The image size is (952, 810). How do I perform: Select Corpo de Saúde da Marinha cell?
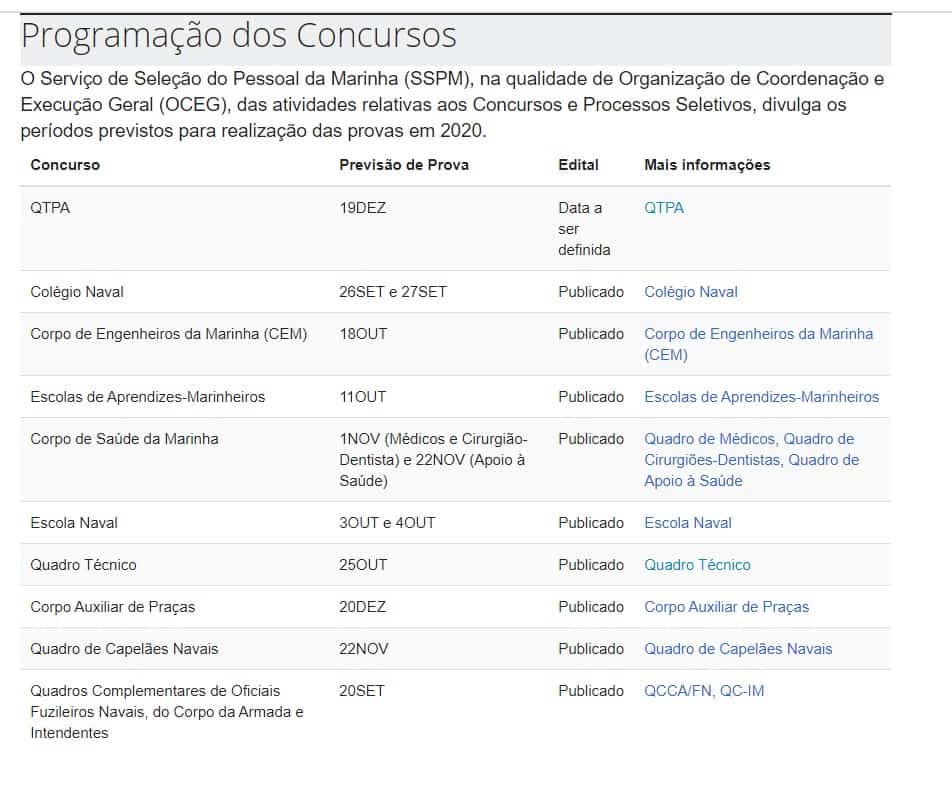(124, 439)
